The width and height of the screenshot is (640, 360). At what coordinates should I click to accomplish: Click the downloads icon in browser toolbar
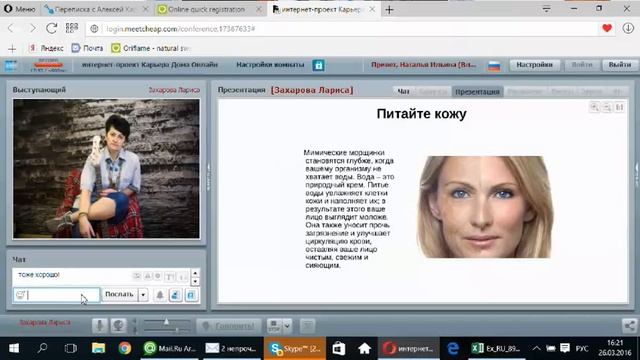(x=628, y=28)
